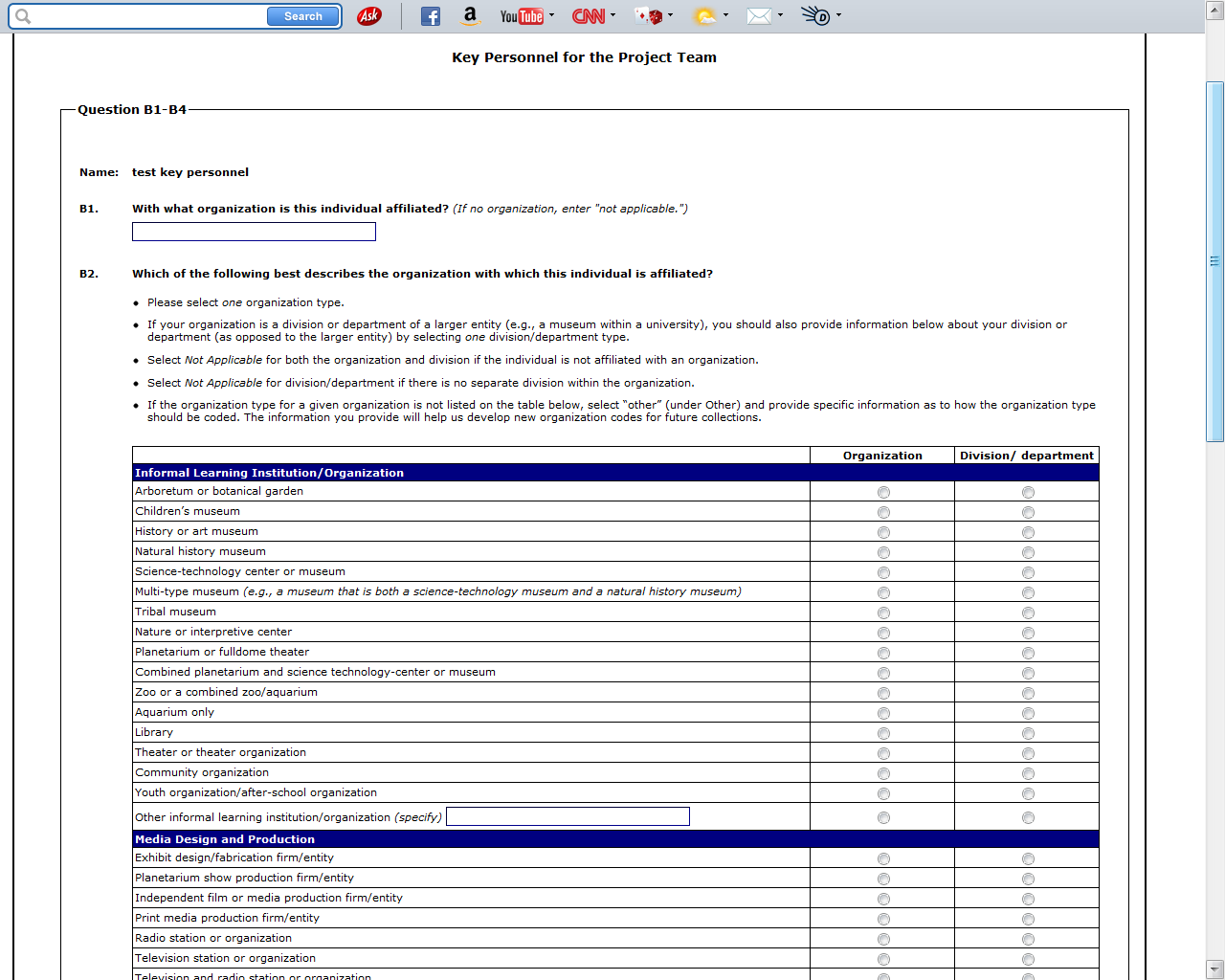Click the name "test key personnel"

(190, 172)
